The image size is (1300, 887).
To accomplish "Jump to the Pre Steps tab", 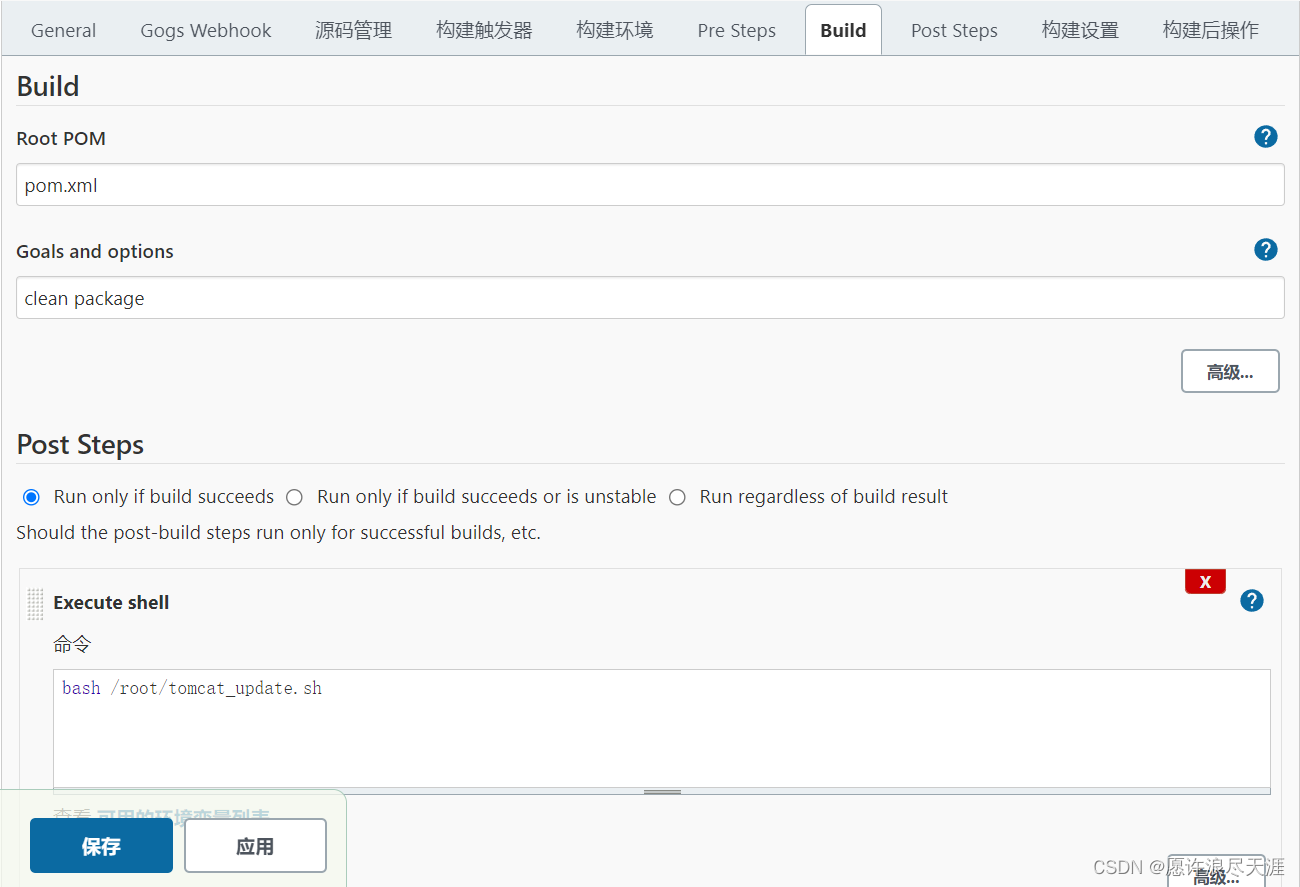I will [x=736, y=30].
